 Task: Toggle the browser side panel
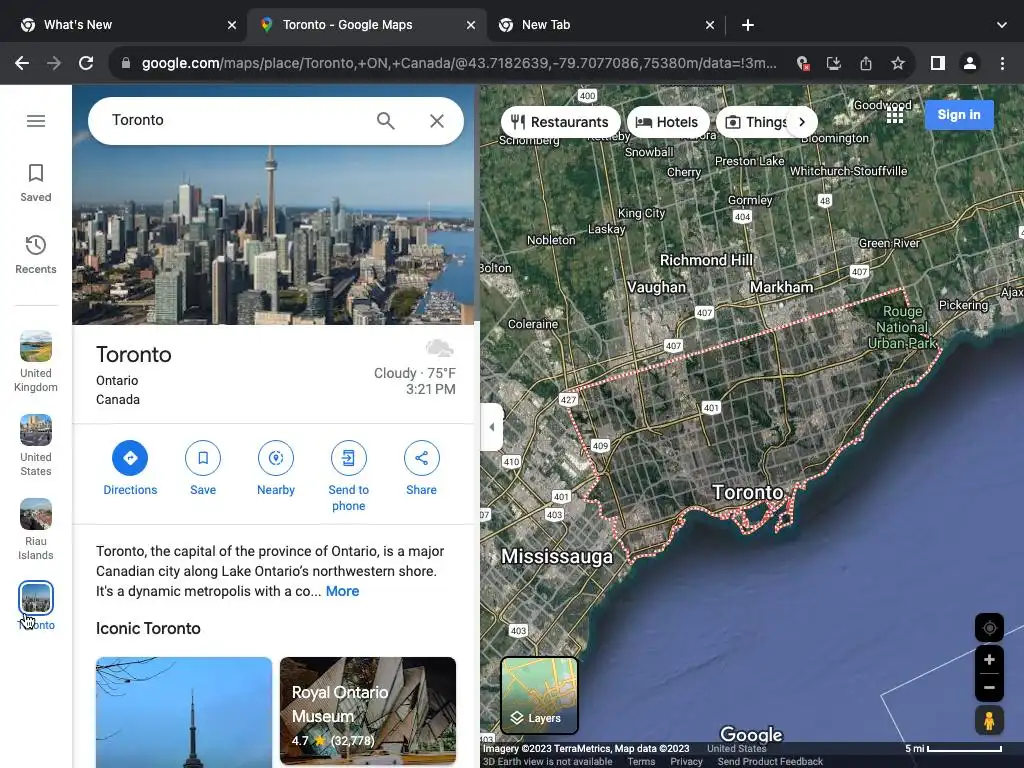pos(938,63)
